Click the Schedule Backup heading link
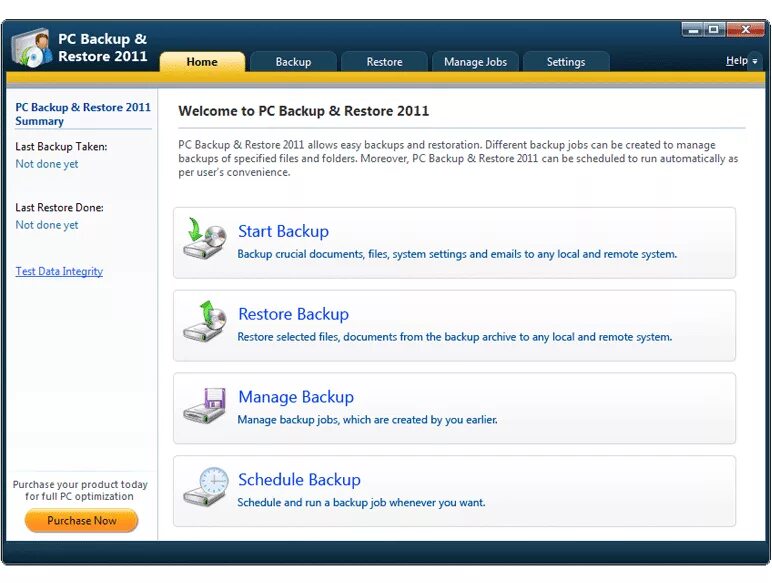 pyautogui.click(x=299, y=479)
